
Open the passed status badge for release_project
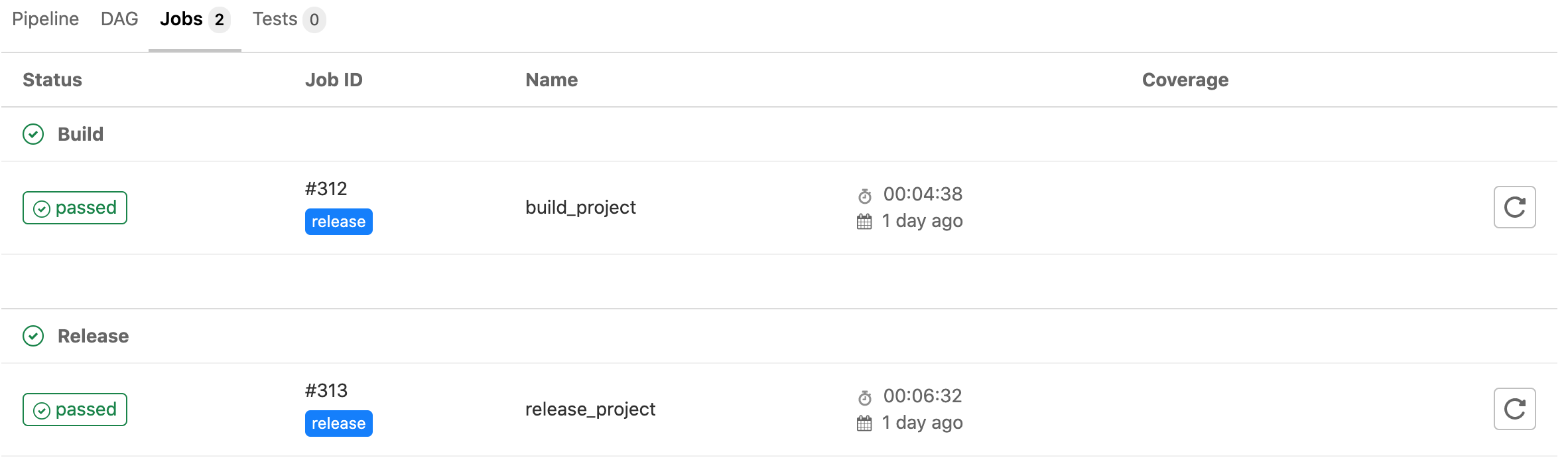(x=75, y=410)
